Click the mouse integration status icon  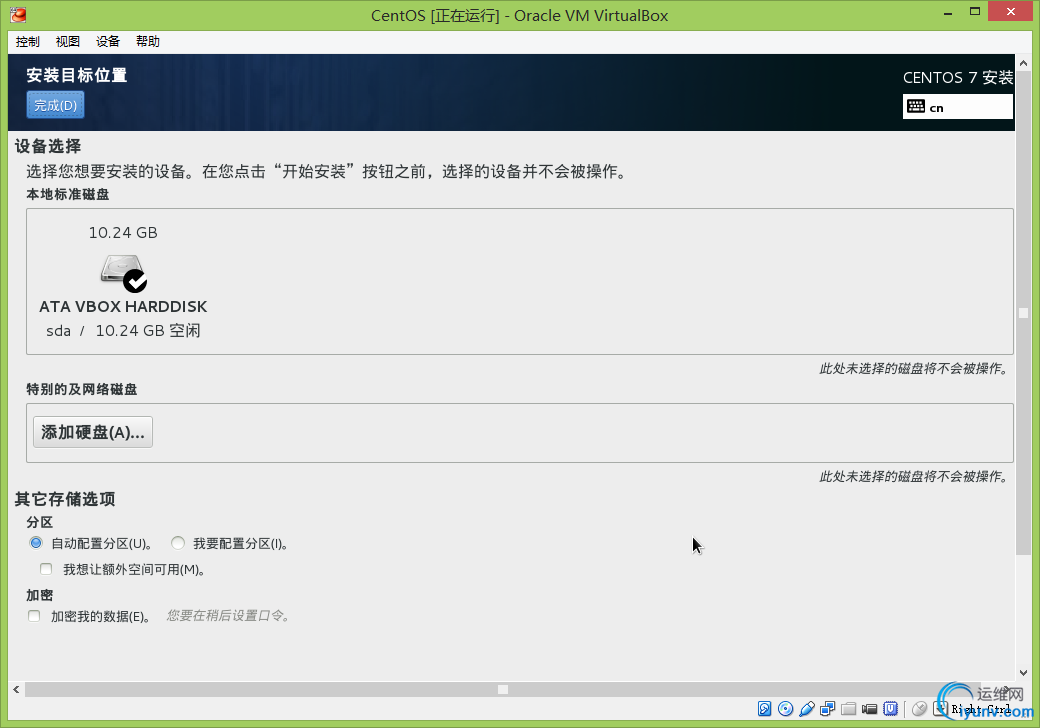[x=919, y=709]
